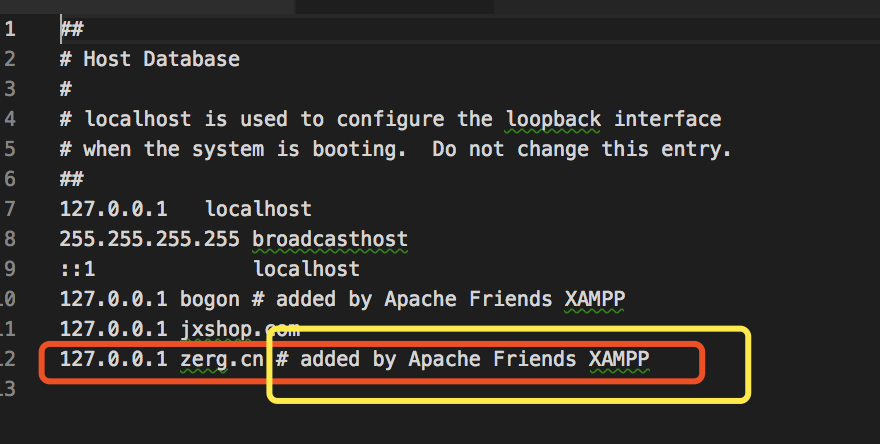
Task: Place cursor in 'Host Database' comment text
Action: [161, 59]
